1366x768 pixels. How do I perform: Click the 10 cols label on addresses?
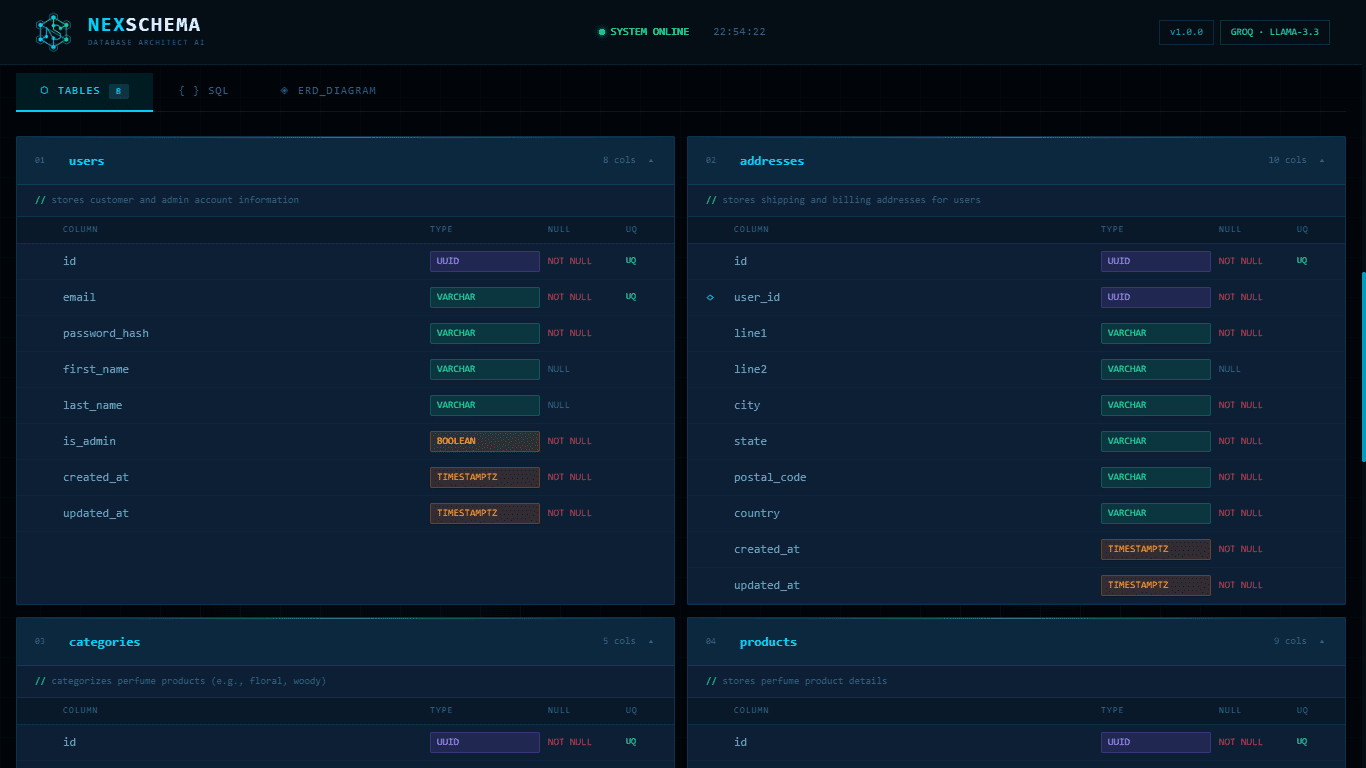click(x=1287, y=161)
